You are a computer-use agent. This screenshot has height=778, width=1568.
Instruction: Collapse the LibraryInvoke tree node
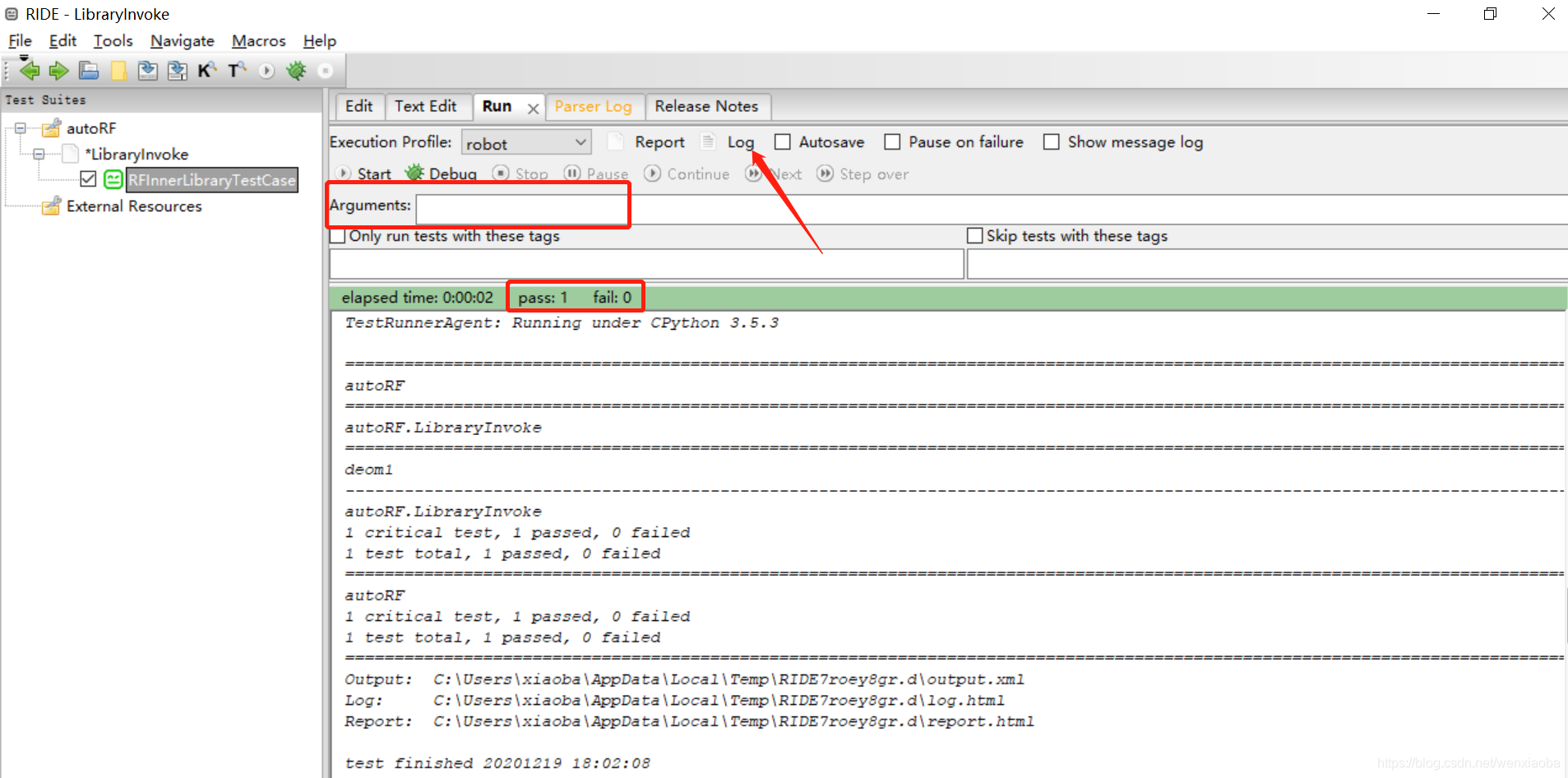(x=39, y=154)
